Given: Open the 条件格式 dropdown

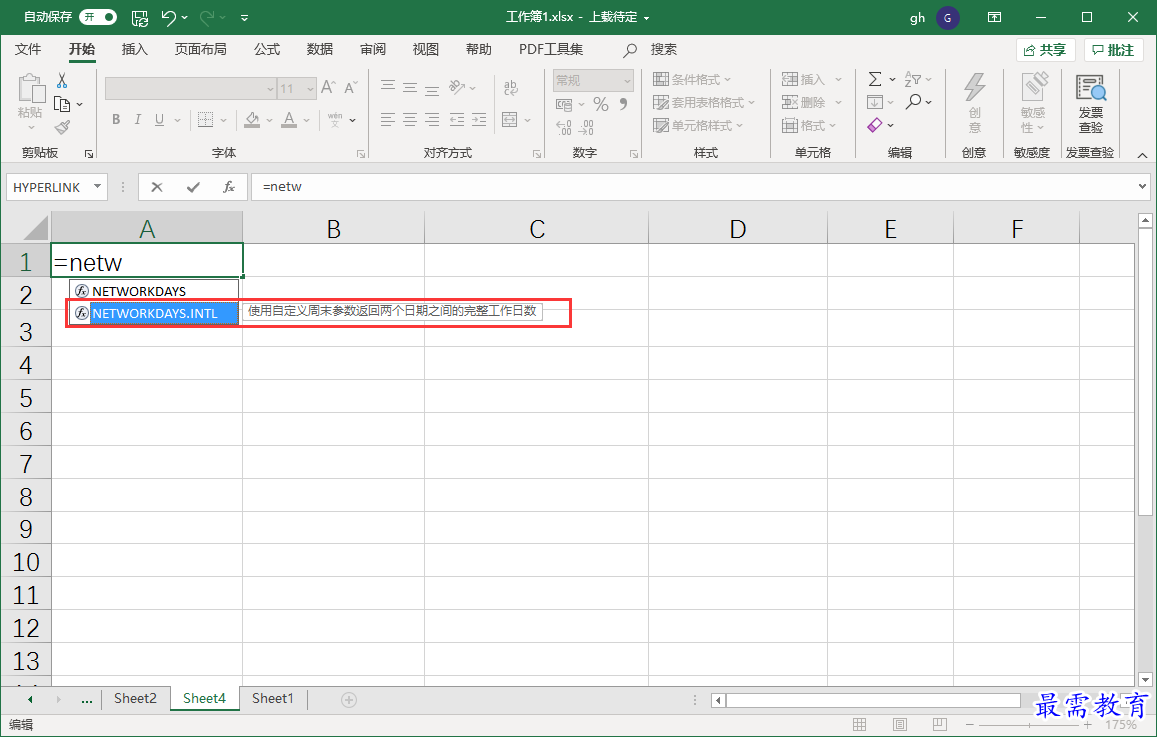Looking at the screenshot, I should (691, 80).
